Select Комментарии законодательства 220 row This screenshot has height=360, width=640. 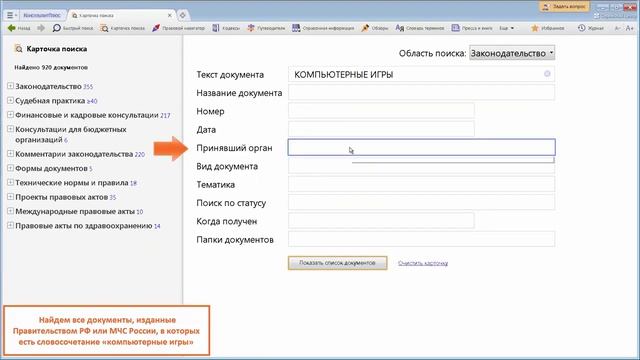(x=80, y=154)
